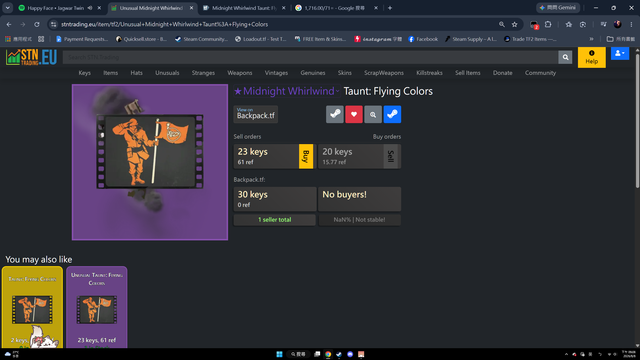Screen dimensions: 640x360
Task: Open the Hats nav menu
Action: point(136,73)
